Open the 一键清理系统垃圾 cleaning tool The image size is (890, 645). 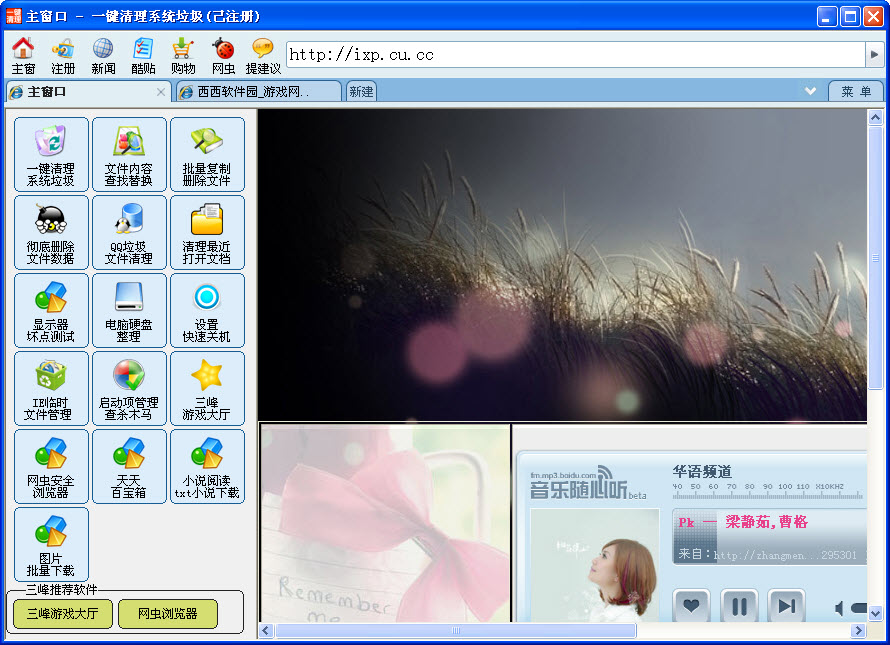pos(50,153)
